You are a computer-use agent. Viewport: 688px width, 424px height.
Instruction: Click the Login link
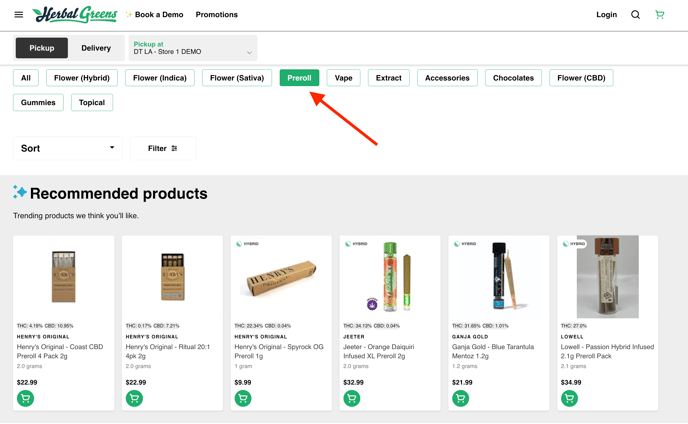606,14
